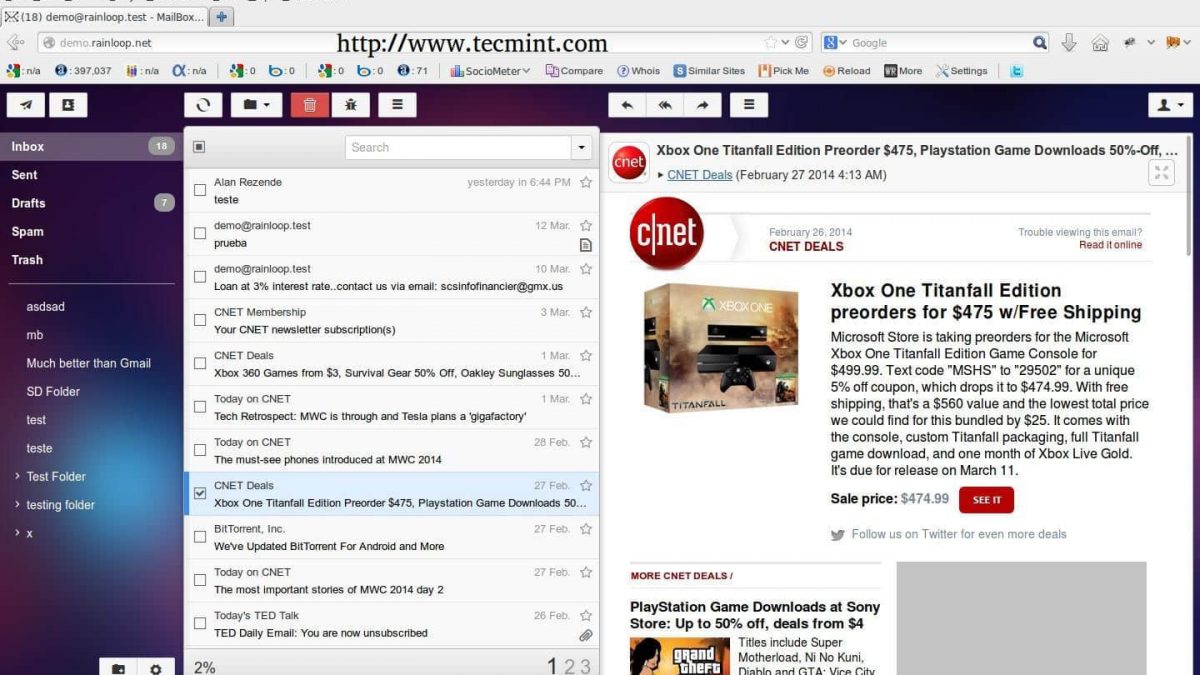Open the Drafts folder
The width and height of the screenshot is (1200, 675).
click(90, 203)
